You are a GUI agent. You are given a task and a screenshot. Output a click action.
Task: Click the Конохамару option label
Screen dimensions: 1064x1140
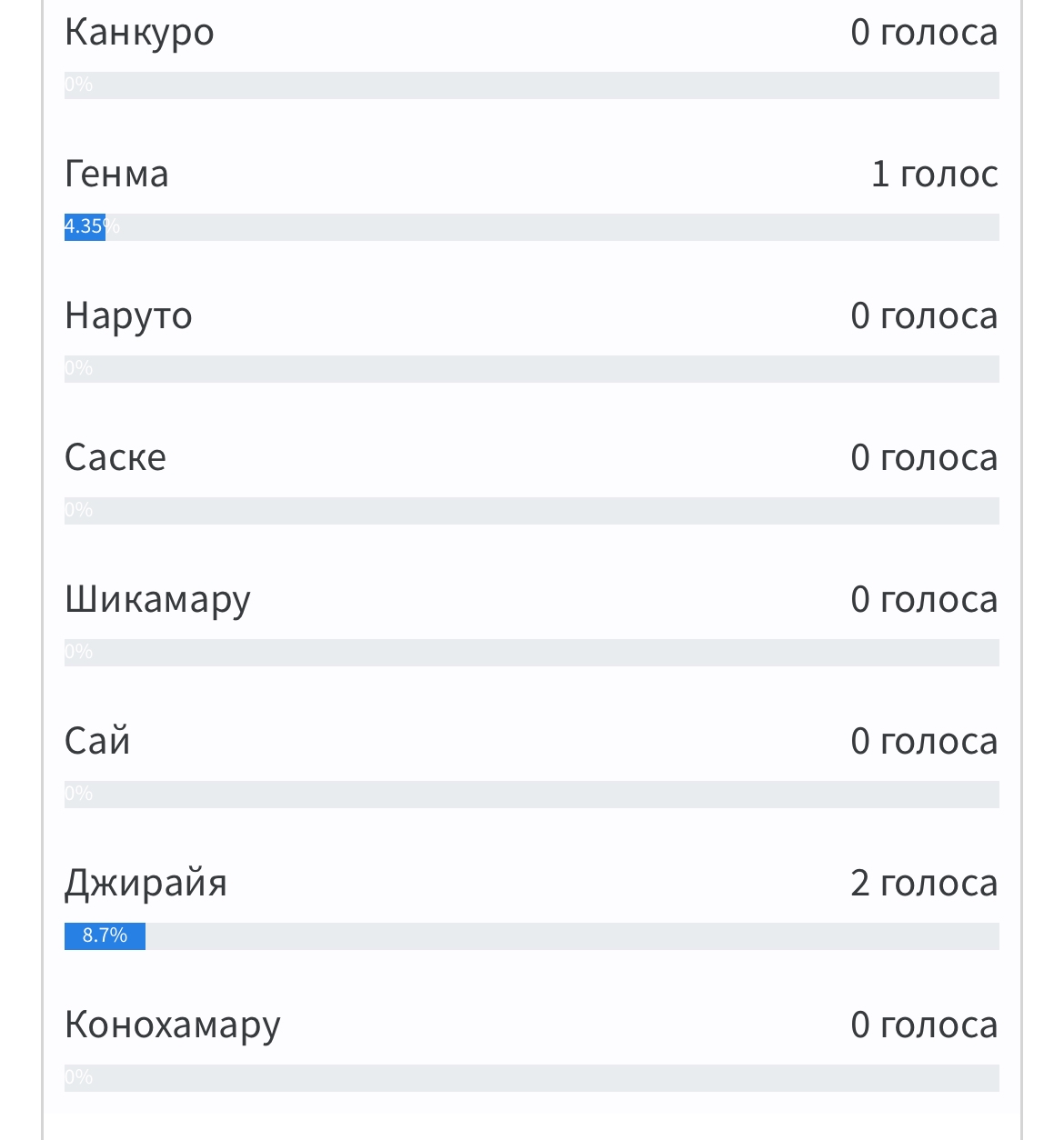coord(173,1026)
